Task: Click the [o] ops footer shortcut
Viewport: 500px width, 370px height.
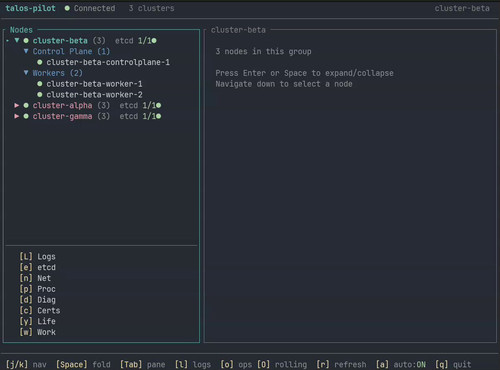Action: coord(236,364)
